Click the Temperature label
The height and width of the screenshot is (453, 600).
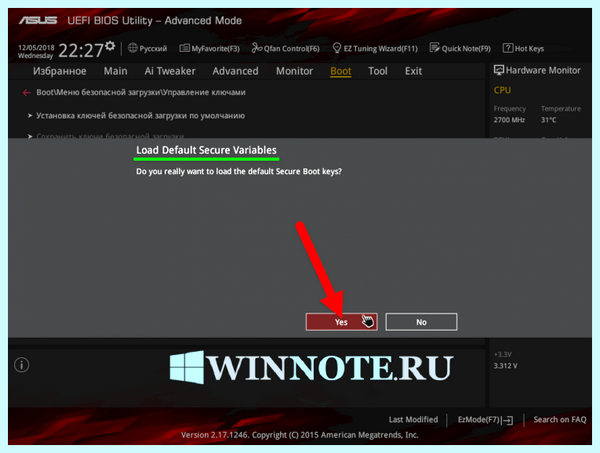(561, 109)
